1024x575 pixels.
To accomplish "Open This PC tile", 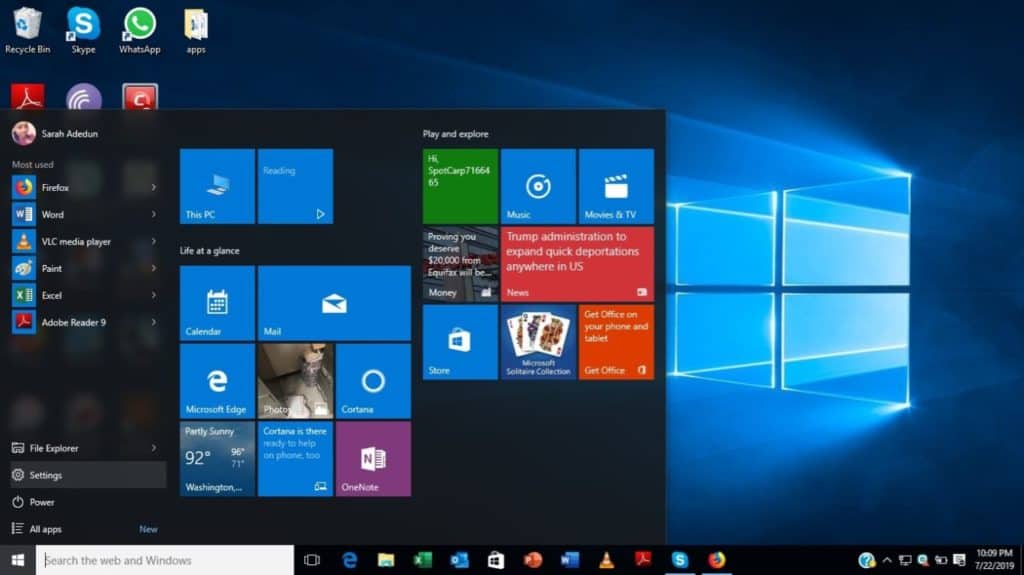I will (x=217, y=186).
